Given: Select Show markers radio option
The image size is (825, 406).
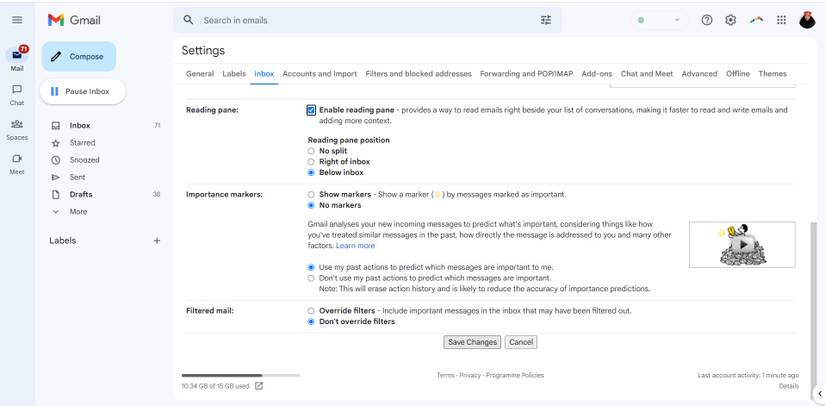Looking at the screenshot, I should (x=311, y=194).
